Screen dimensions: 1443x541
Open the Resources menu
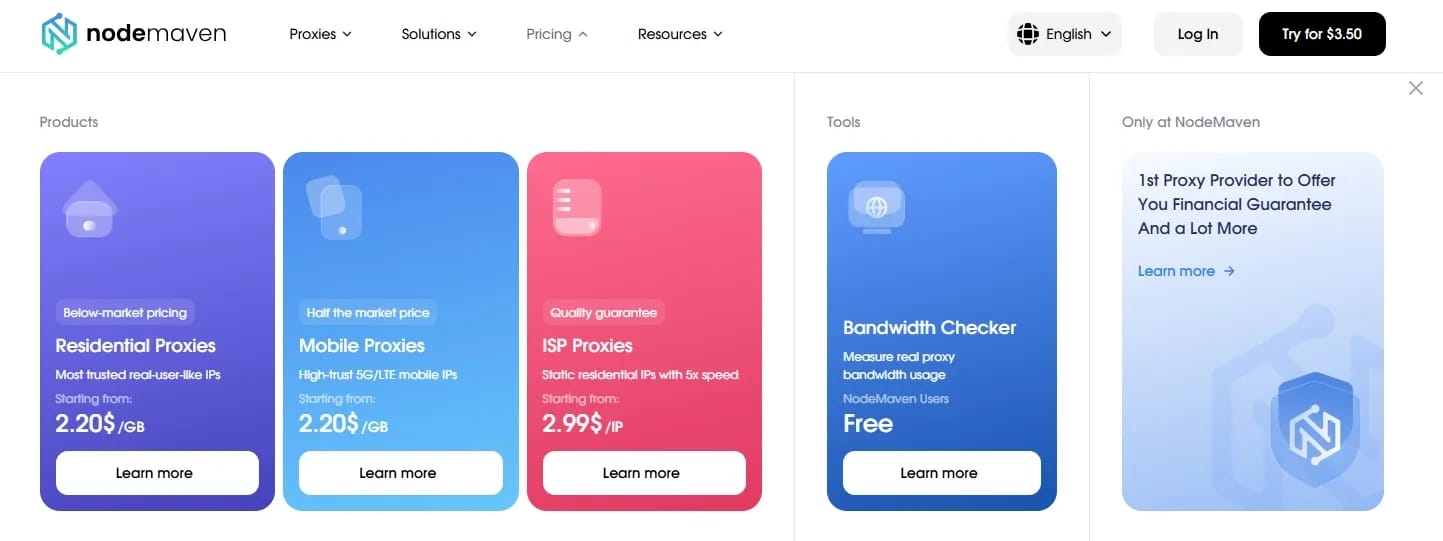tap(680, 34)
